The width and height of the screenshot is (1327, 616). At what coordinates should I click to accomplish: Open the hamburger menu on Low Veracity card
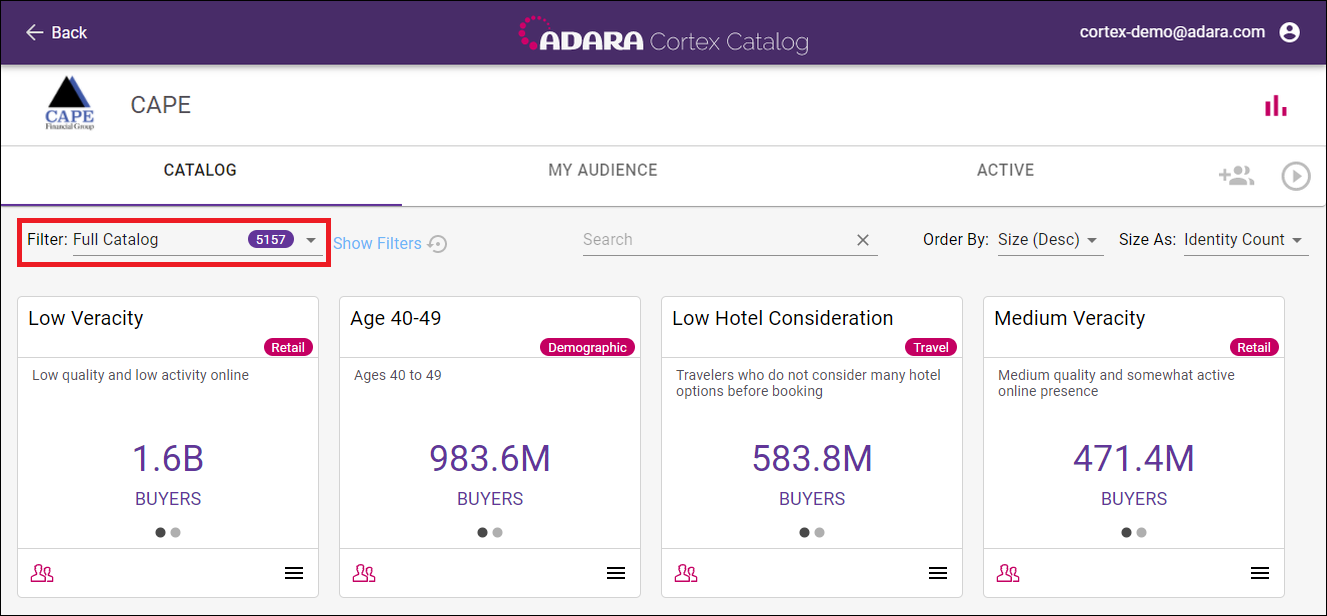[294, 573]
